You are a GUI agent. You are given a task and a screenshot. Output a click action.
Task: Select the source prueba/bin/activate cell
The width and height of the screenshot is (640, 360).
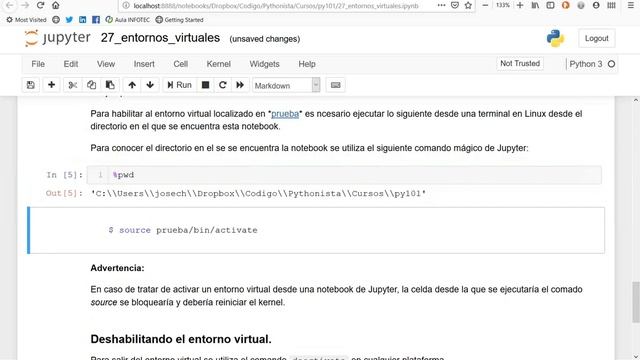tap(316, 230)
